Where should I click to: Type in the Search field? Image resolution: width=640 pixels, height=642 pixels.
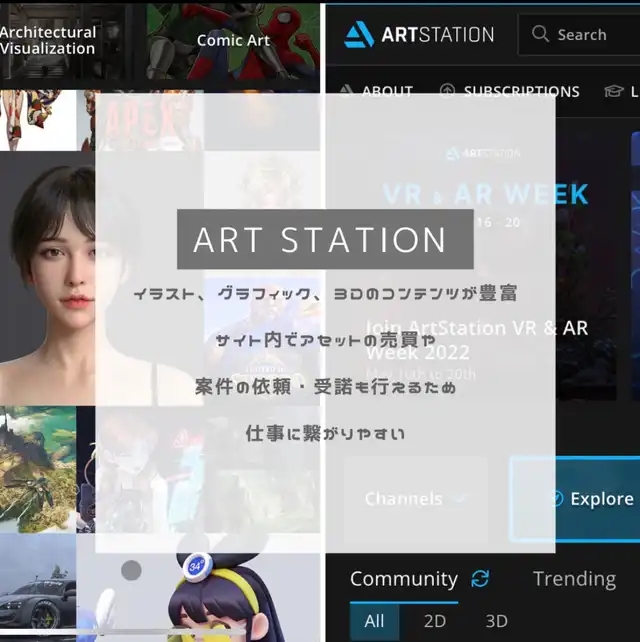pos(590,35)
